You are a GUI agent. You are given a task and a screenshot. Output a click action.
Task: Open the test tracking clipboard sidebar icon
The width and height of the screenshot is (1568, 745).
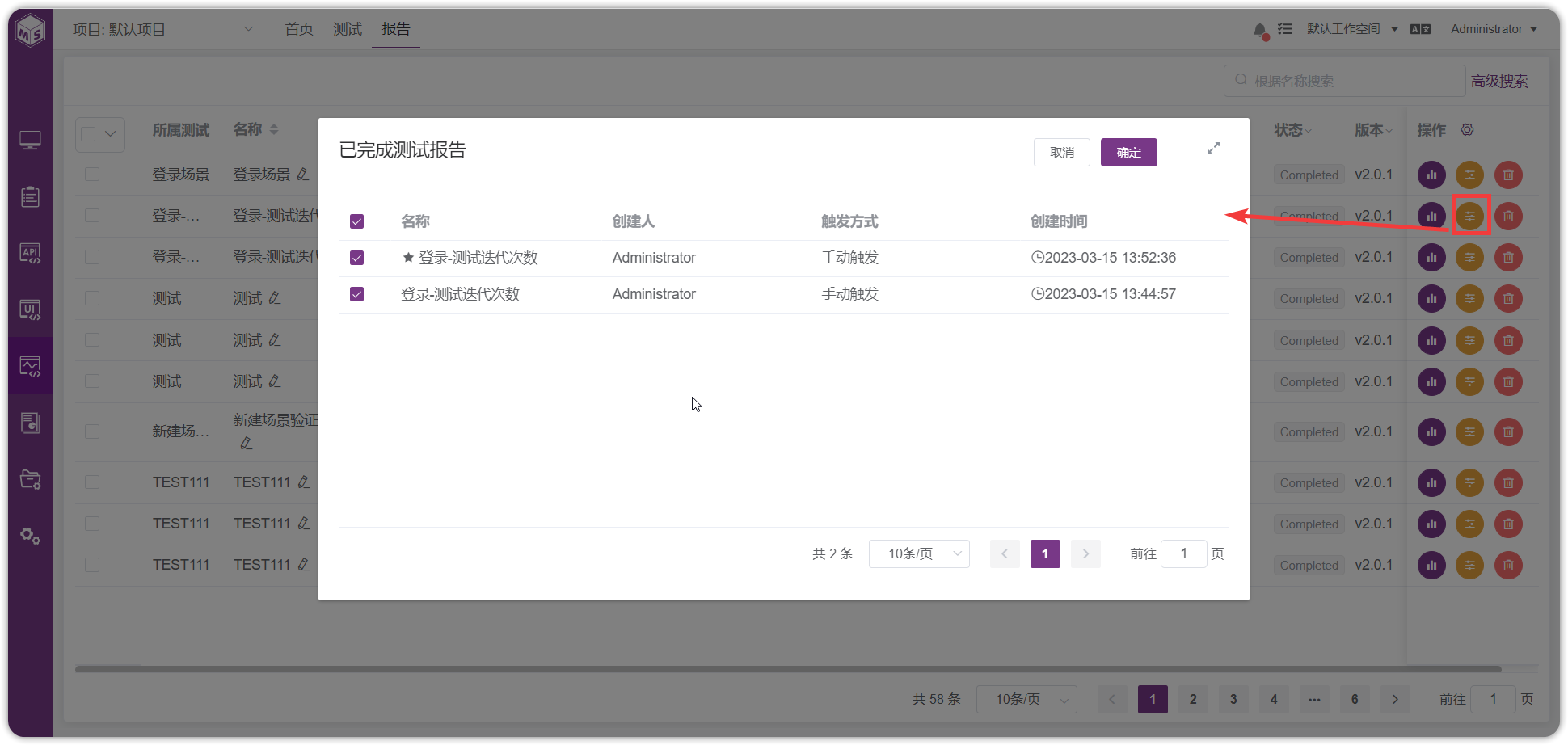click(31, 196)
